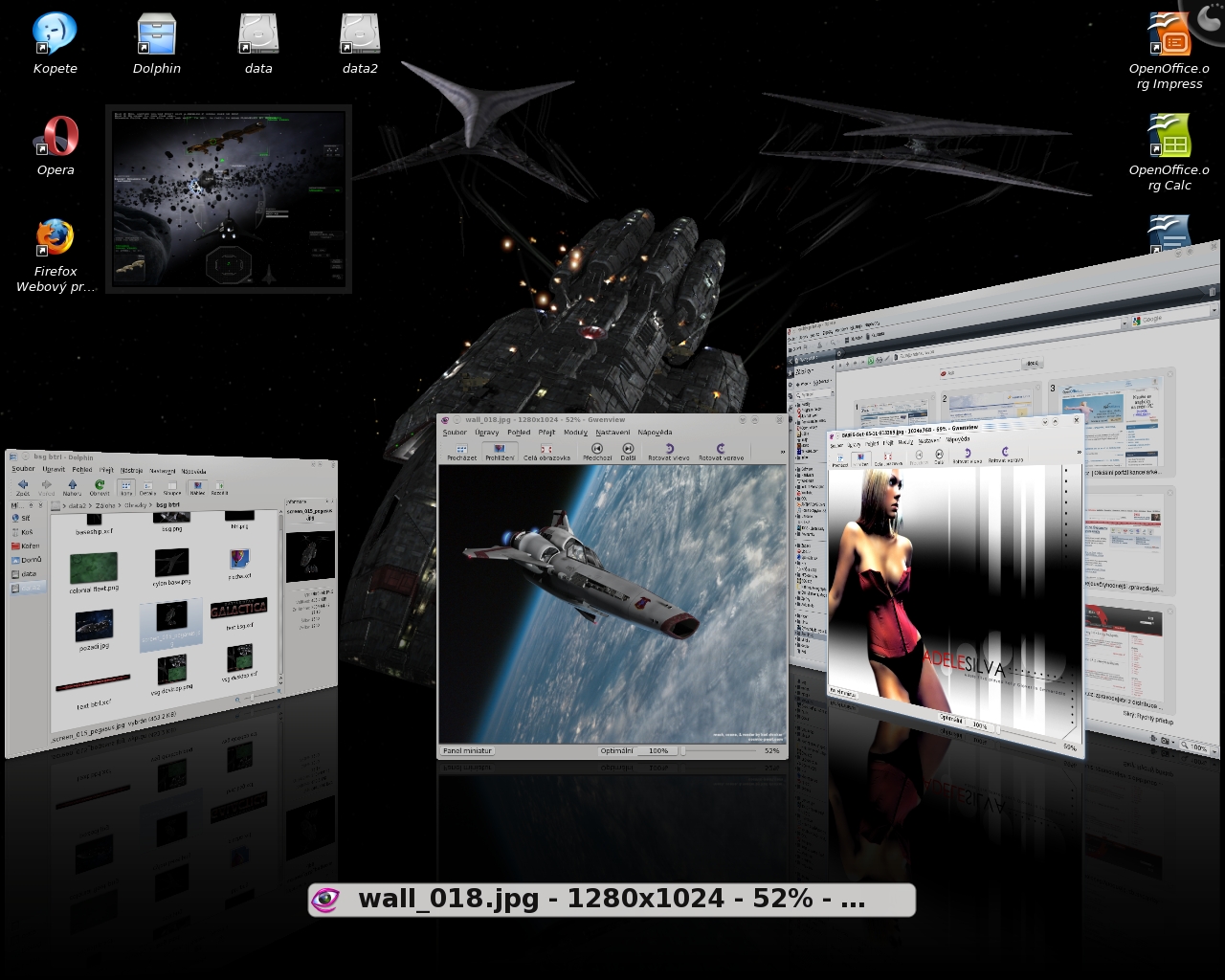This screenshot has width=1225, height=980.
Task: Toggle Panel miniatur in wall_018 Gwenview
Action: point(467,751)
